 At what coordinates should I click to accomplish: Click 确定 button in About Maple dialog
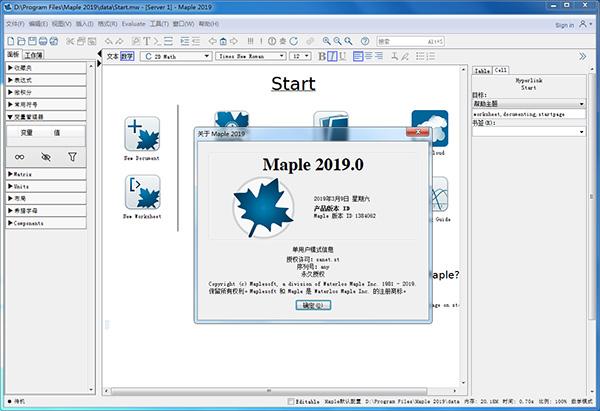tap(313, 305)
